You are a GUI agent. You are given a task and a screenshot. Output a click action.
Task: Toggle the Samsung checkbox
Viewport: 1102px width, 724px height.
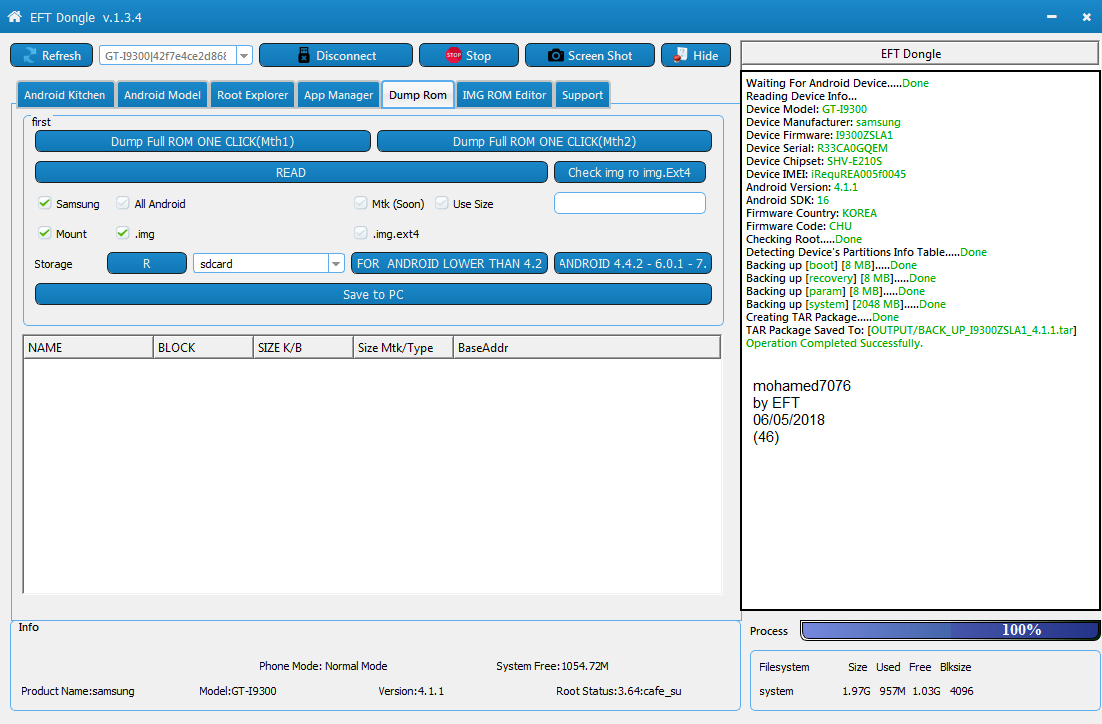44,203
